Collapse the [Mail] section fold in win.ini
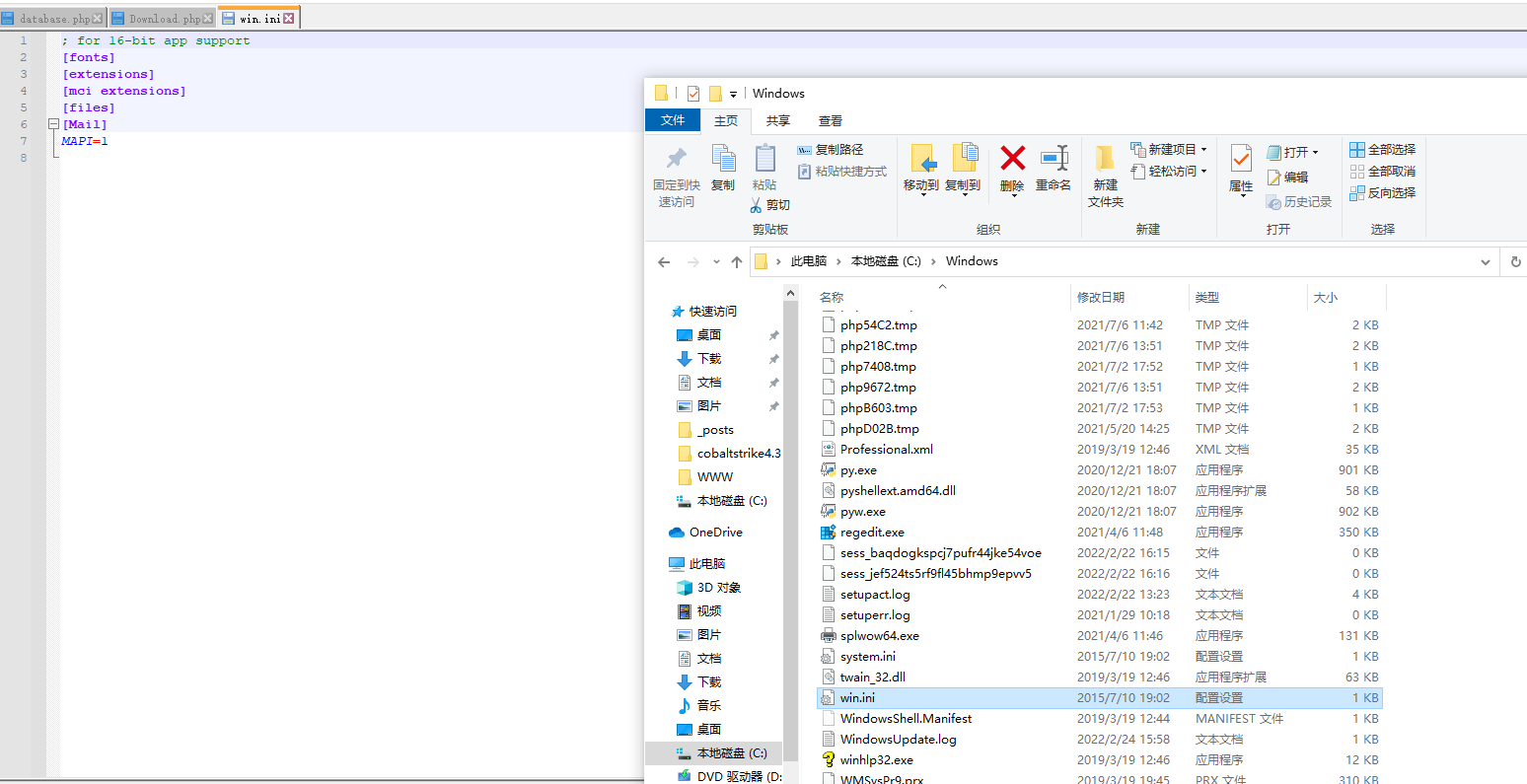 [x=53, y=123]
